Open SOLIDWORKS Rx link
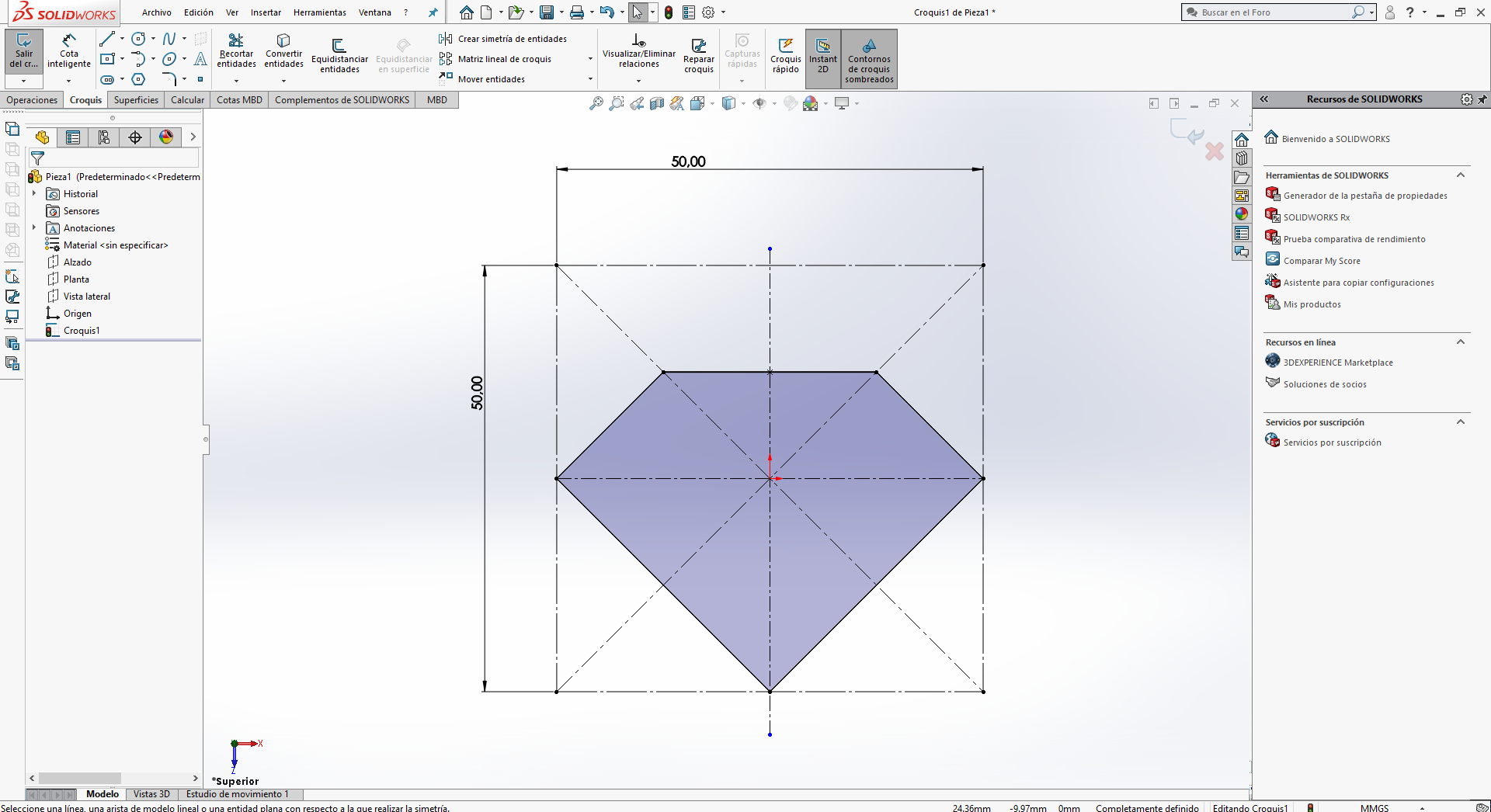This screenshot has height=812, width=1491. tap(1316, 217)
